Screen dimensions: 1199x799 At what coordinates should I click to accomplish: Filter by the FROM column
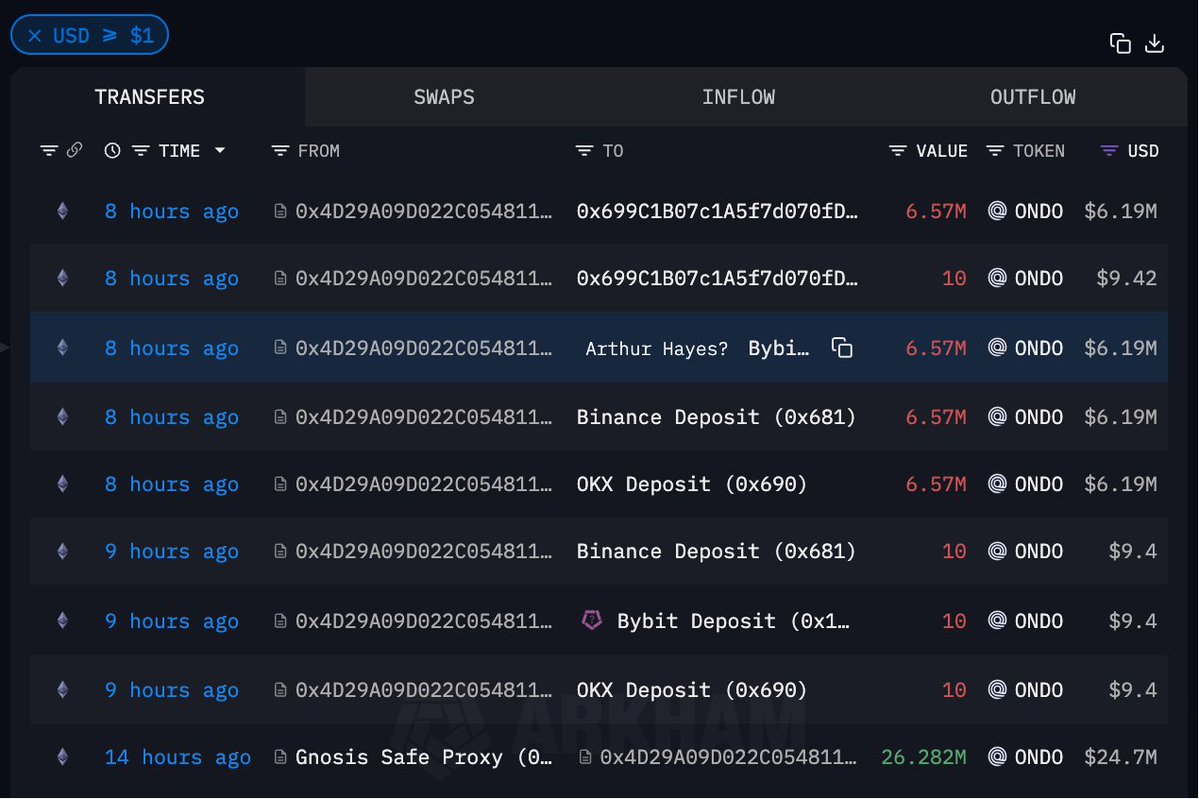pos(281,151)
